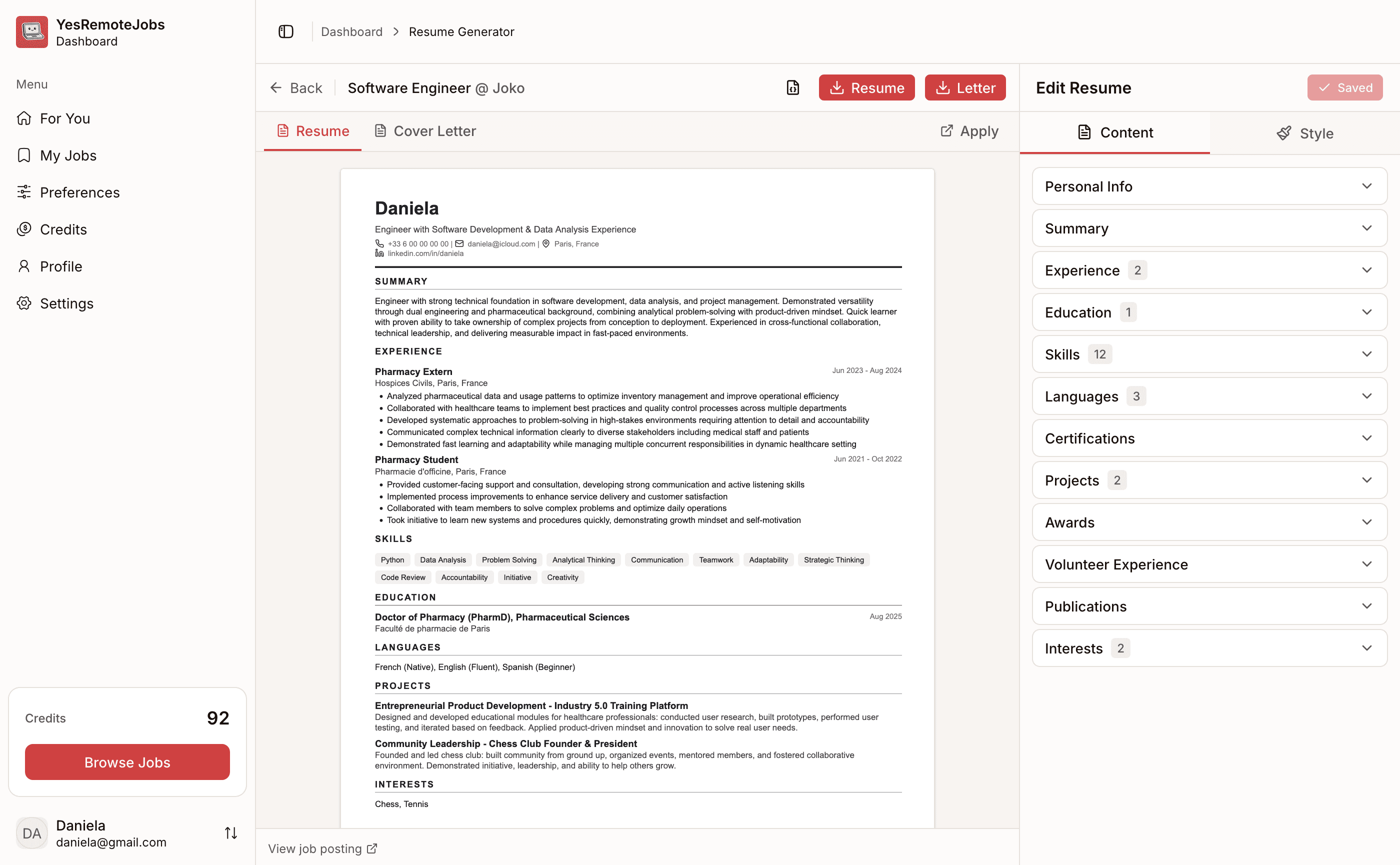Select the For You home icon
The width and height of the screenshot is (1400, 865).
click(24, 118)
